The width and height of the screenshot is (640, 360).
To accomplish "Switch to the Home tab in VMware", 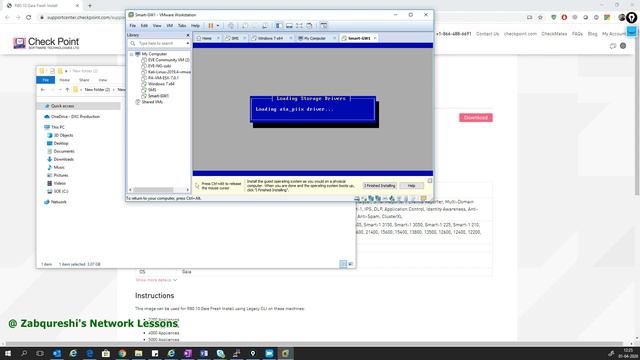I will (207, 38).
